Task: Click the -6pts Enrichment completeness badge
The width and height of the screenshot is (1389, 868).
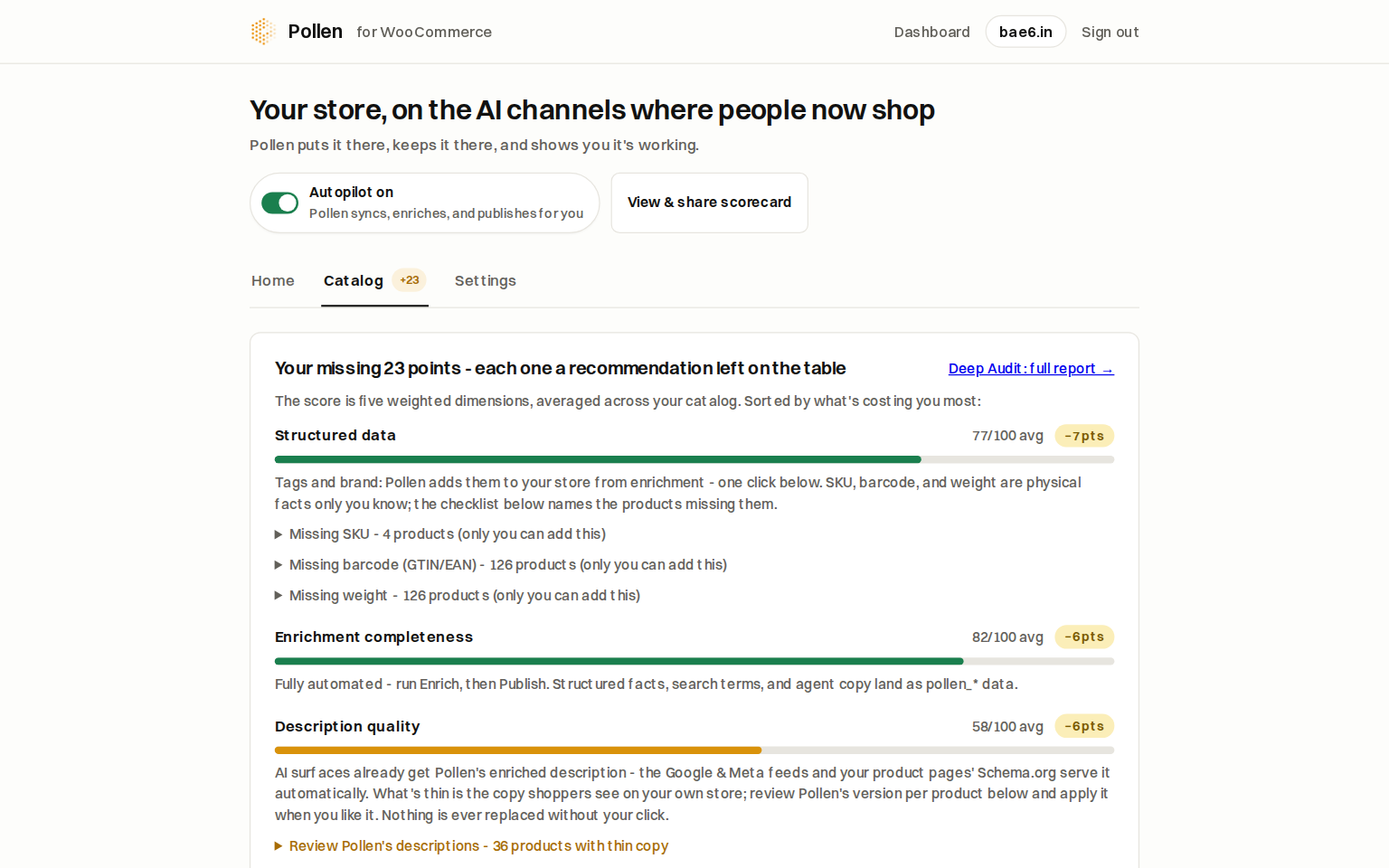Action: click(x=1084, y=637)
